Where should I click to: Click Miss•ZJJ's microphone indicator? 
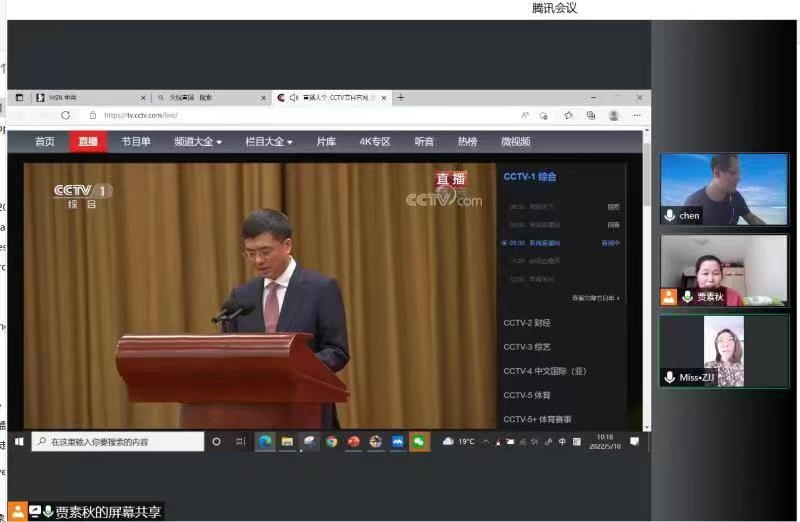(669, 377)
